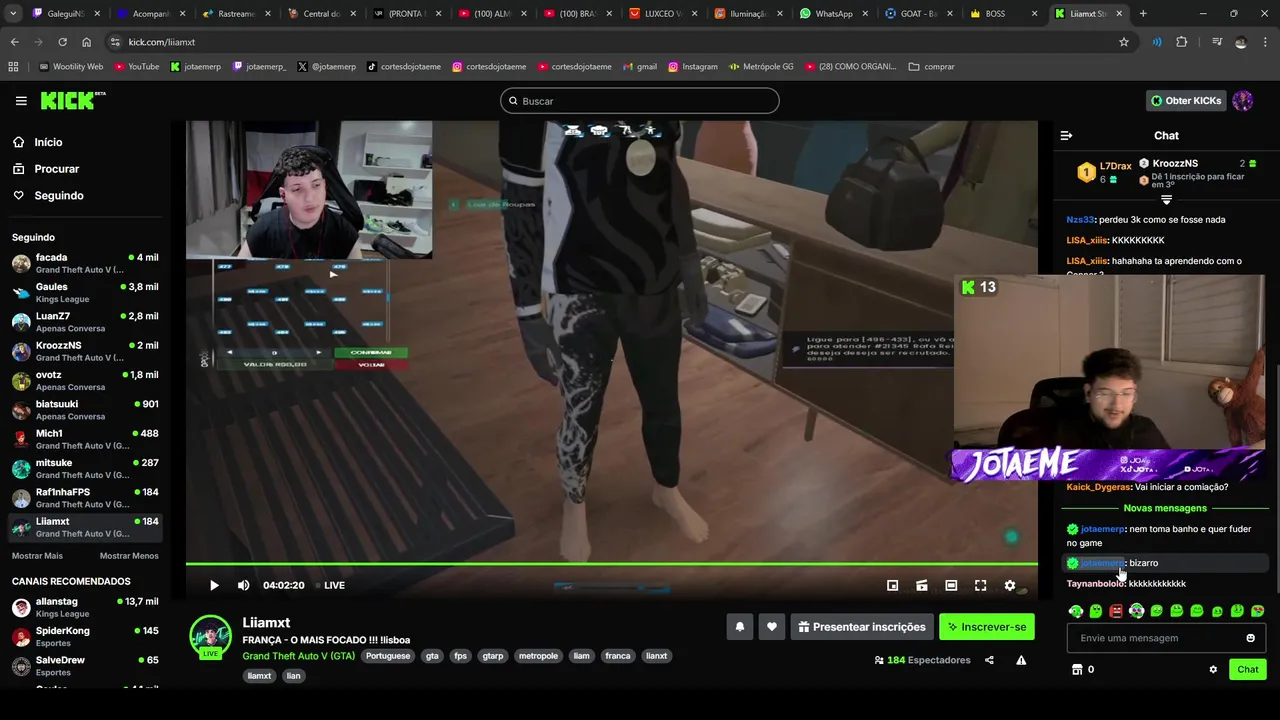
Task: Select the metropole tag
Action: tap(538, 656)
